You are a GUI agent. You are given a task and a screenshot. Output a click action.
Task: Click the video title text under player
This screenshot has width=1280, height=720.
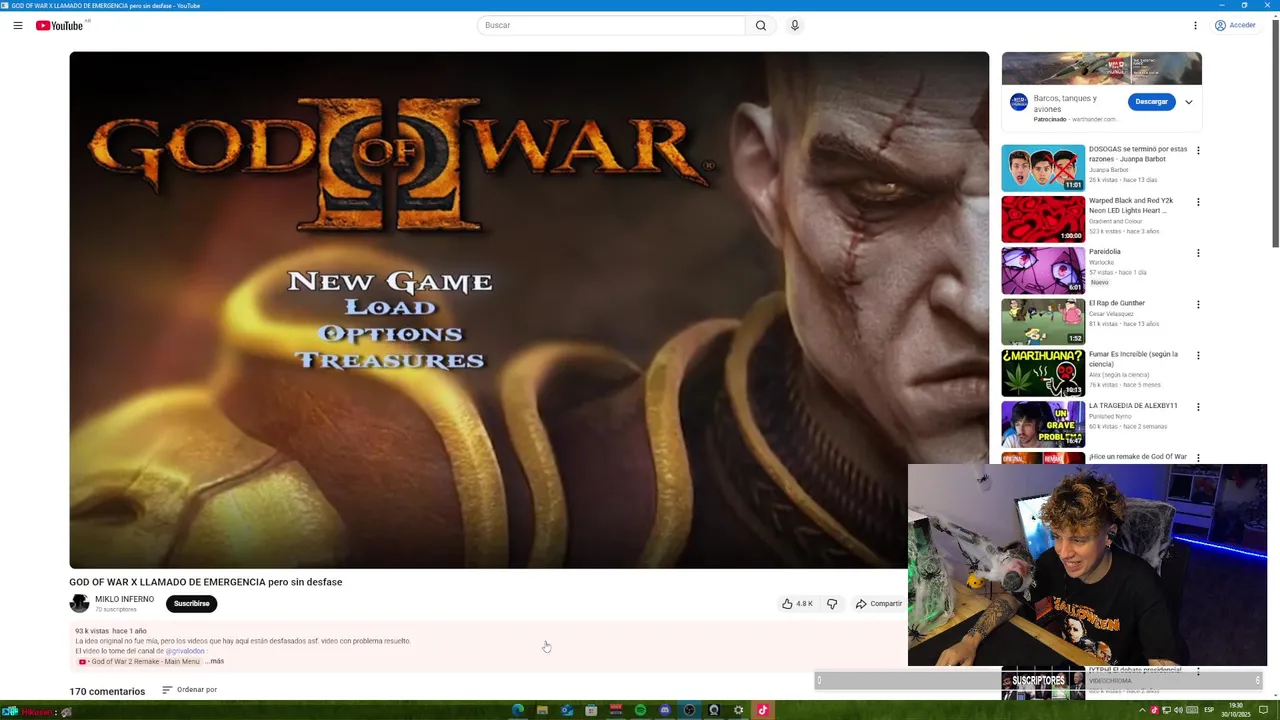205,582
